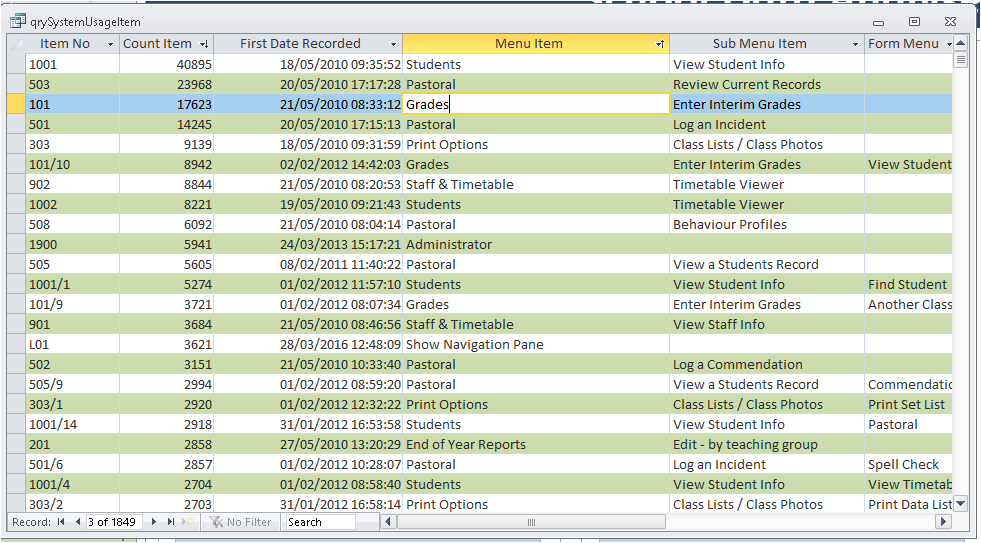Viewport: 981px width, 543px height.
Task: Open the Menu Item column filter dropdown
Action: [x=659, y=44]
